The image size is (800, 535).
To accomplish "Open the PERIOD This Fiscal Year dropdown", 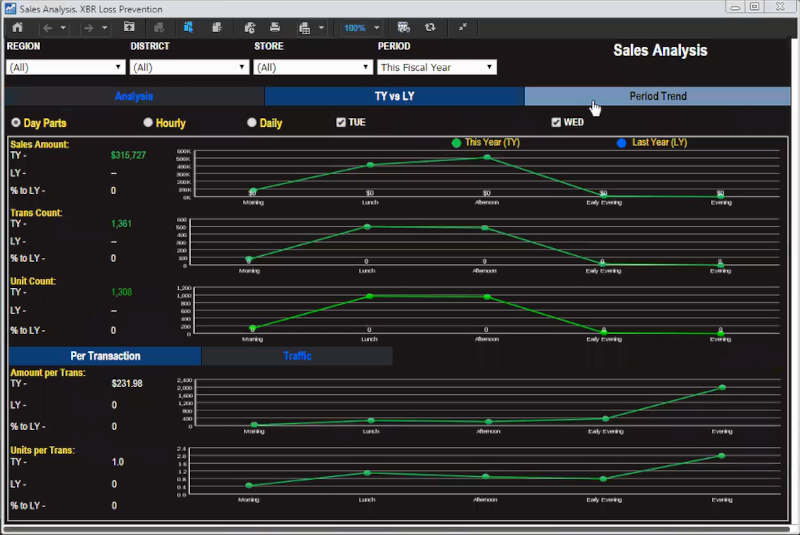I will (x=437, y=67).
